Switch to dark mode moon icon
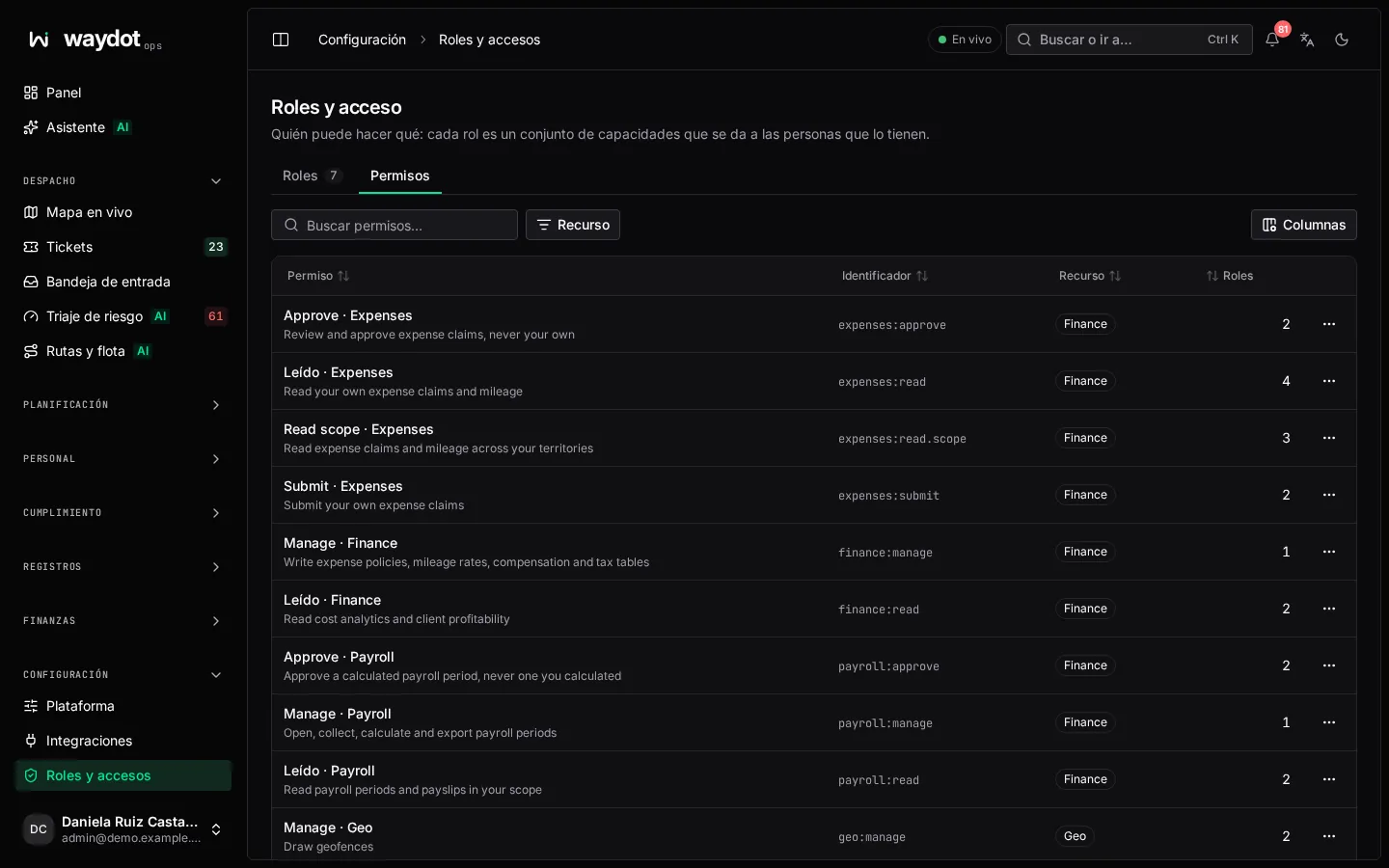Image resolution: width=1389 pixels, height=868 pixels. coord(1342,40)
